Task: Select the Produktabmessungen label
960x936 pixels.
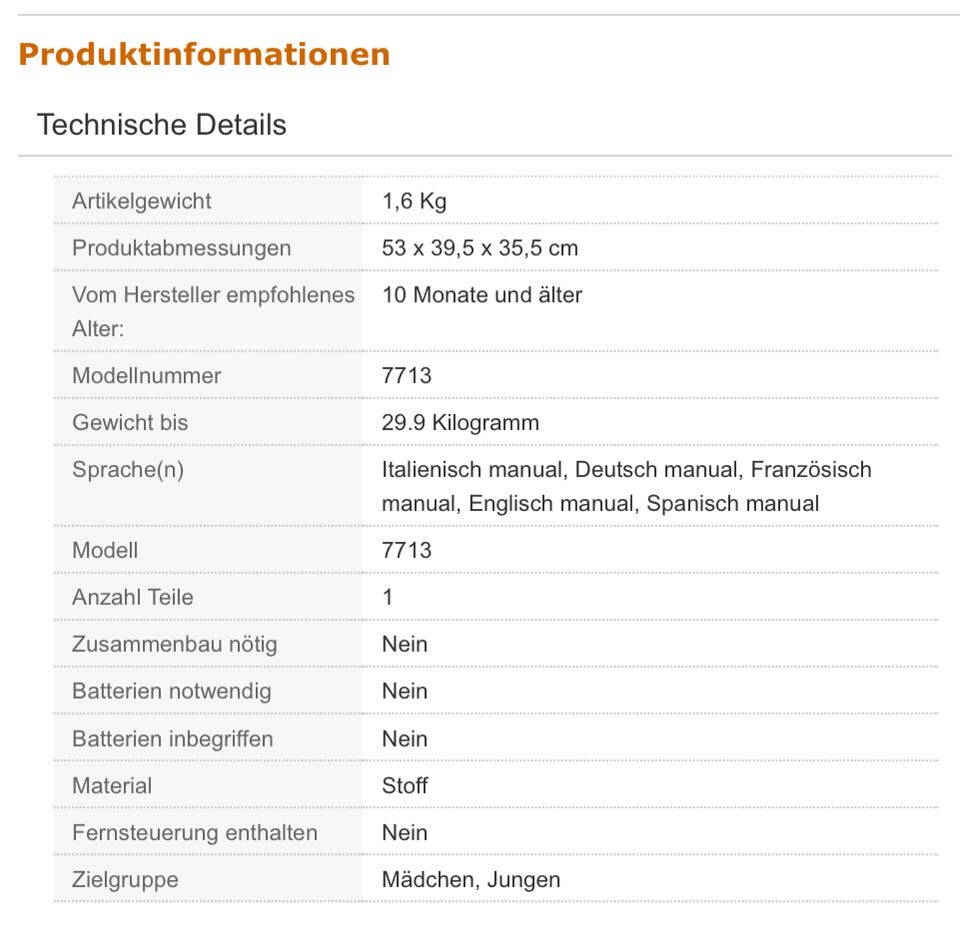Action: click(181, 248)
